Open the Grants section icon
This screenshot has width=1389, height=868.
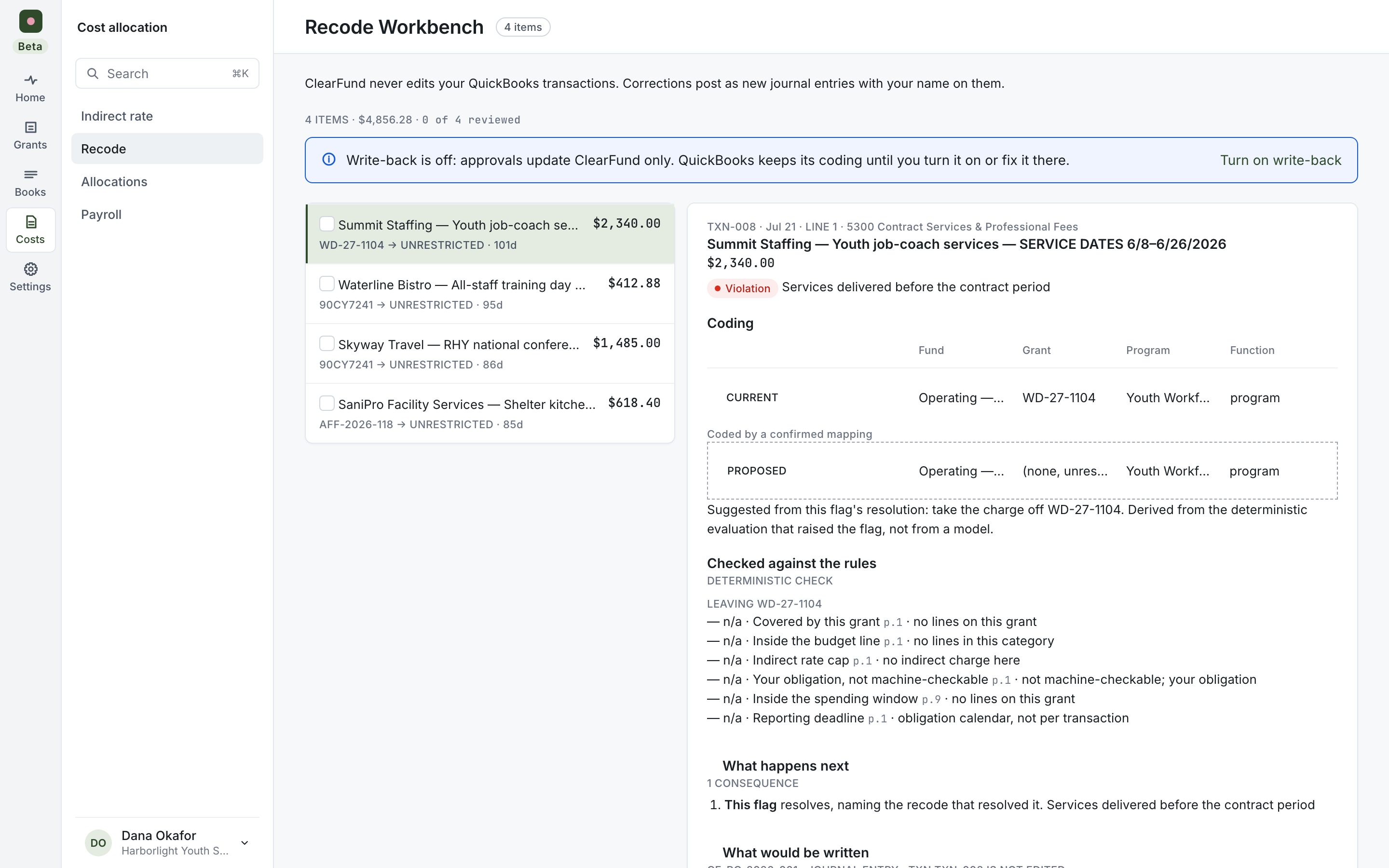click(30, 127)
